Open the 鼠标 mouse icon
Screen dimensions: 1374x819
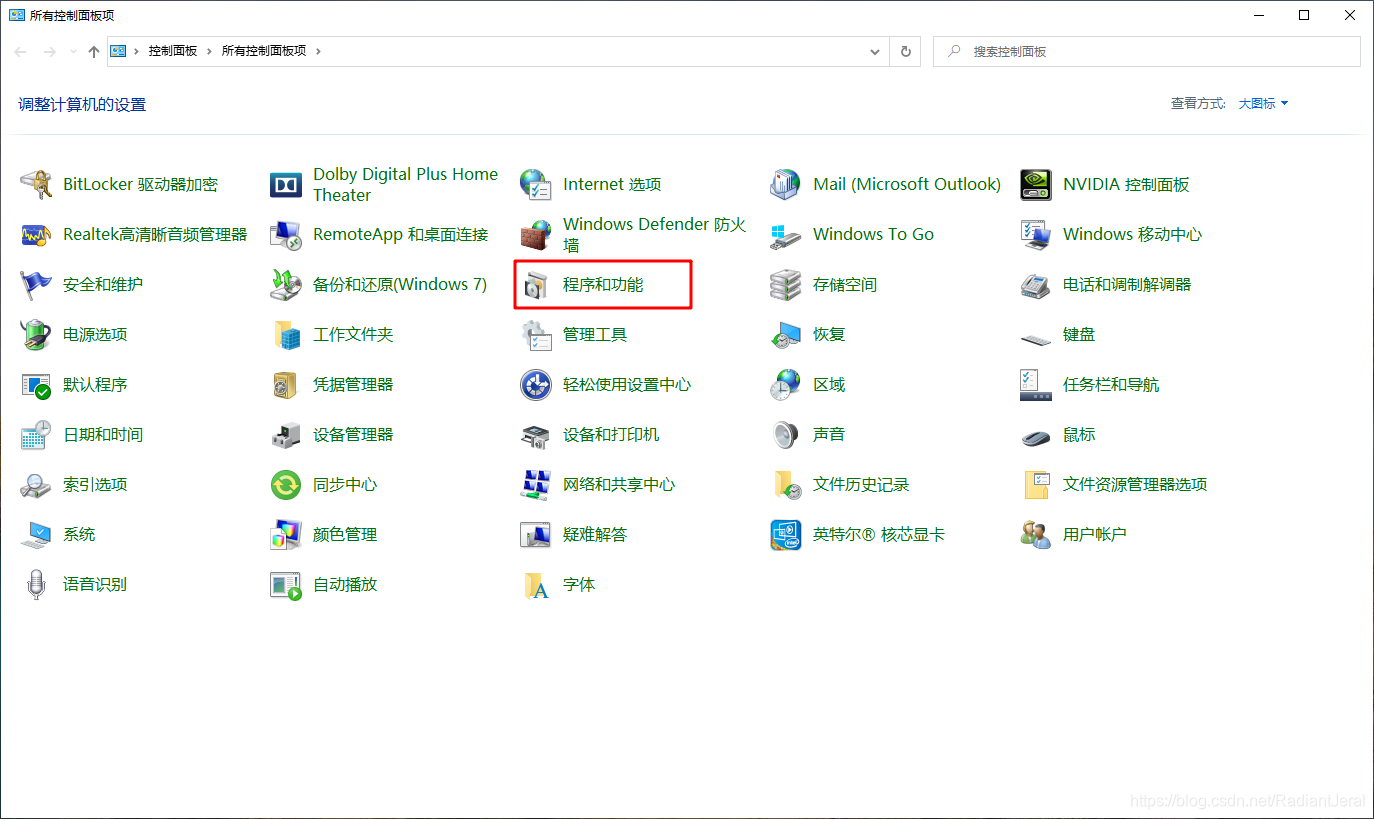pos(1036,436)
